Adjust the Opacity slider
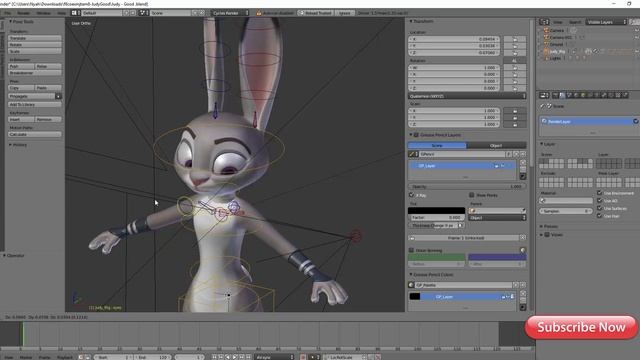This screenshot has height=360, width=640. coord(467,187)
